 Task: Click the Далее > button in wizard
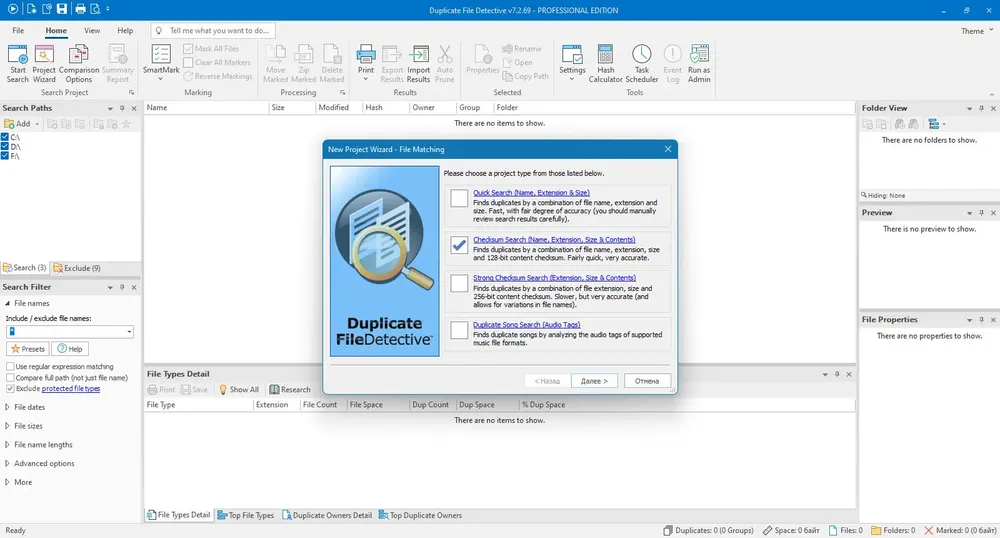click(594, 381)
